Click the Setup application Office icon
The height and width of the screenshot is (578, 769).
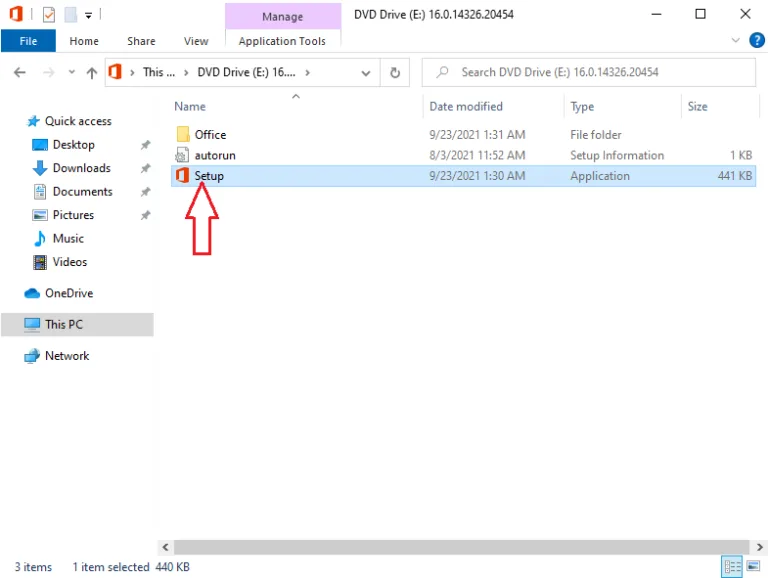click(182, 176)
